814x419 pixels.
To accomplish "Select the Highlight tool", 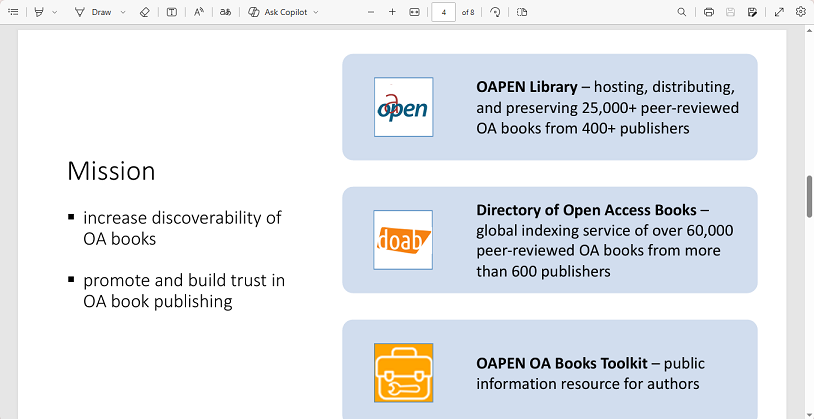I will [38, 12].
